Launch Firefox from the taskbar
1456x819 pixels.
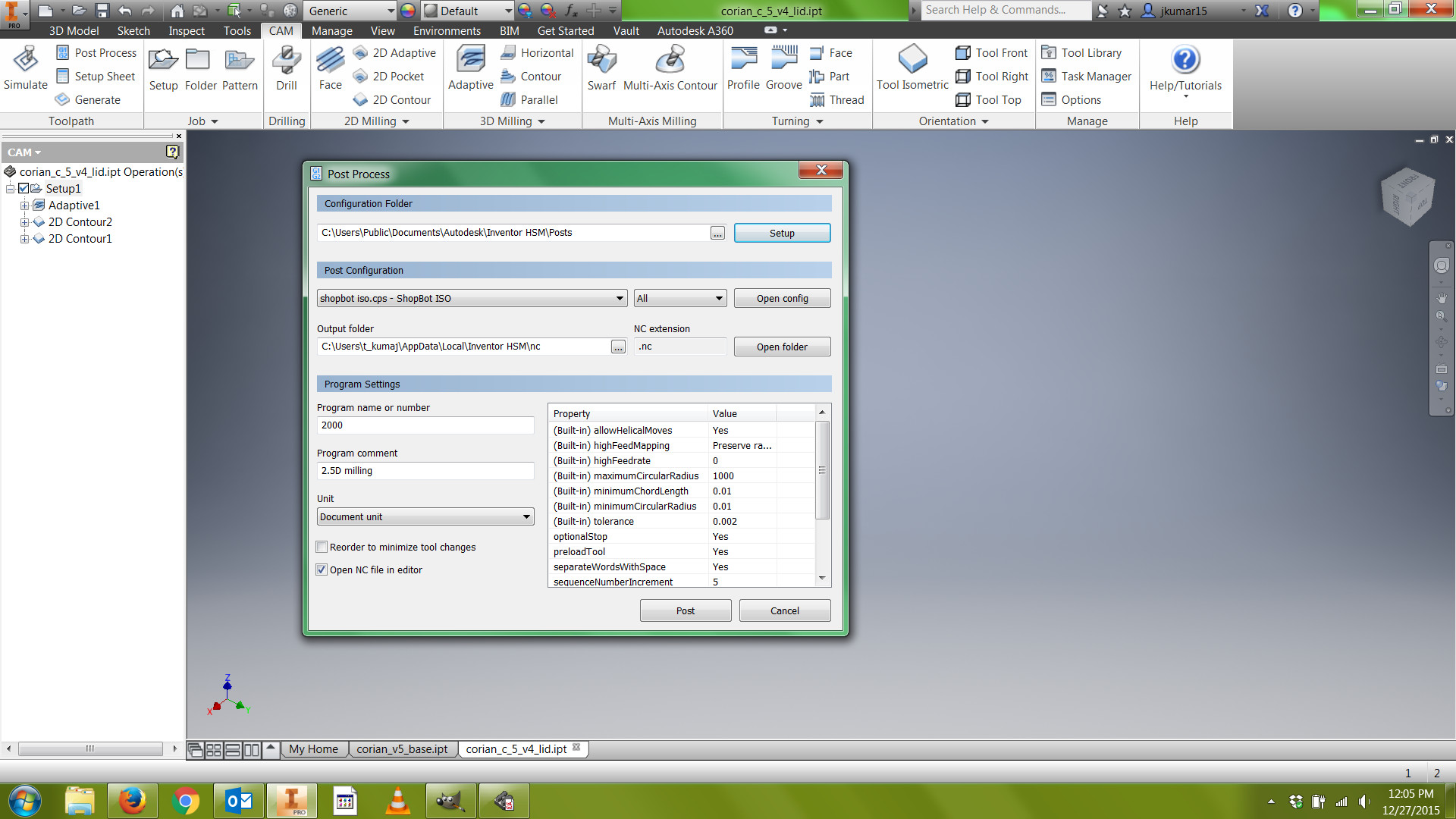point(132,801)
